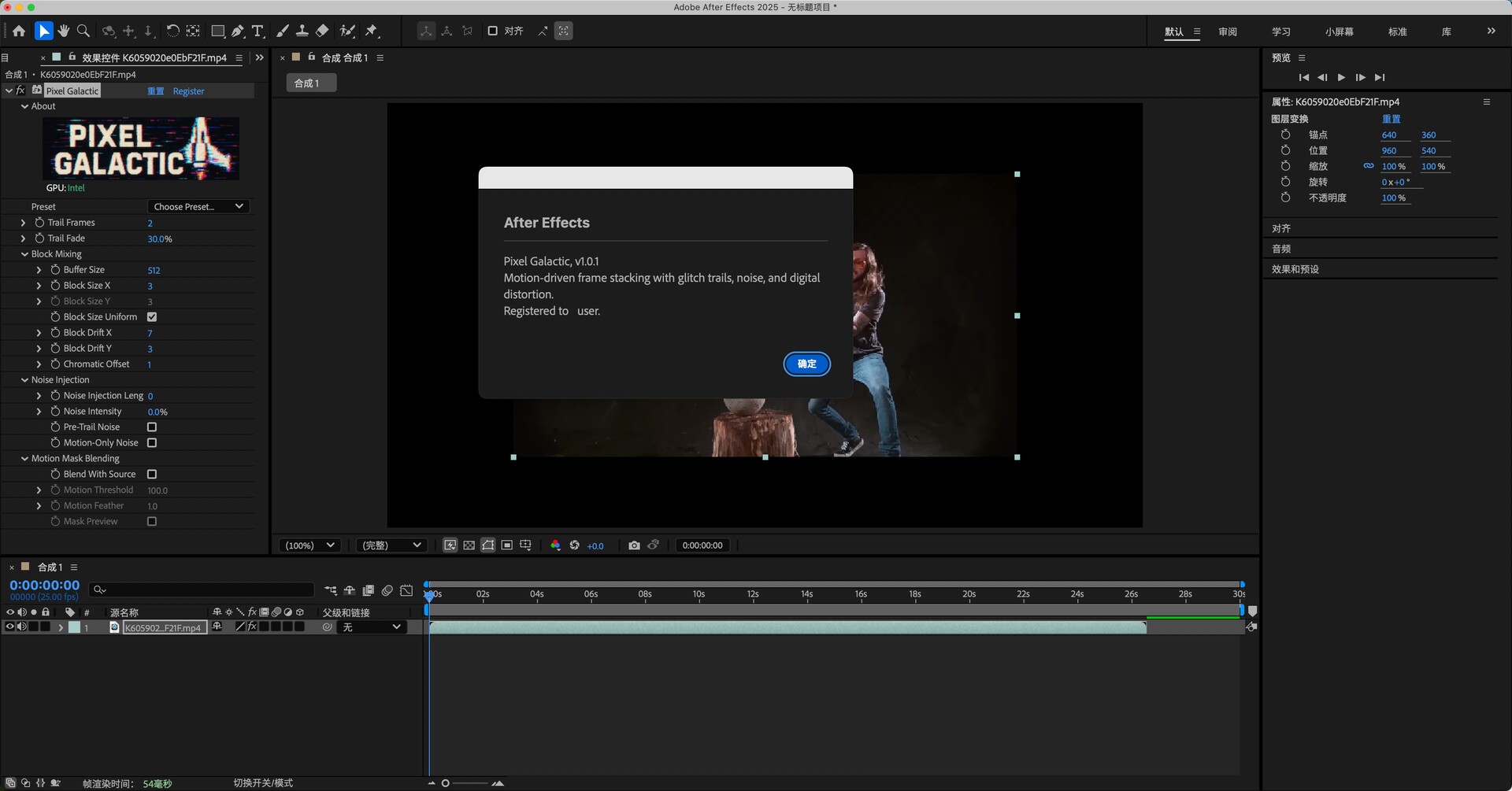This screenshot has height=791, width=1512.
Task: Switch to the 库 workspace
Action: pyautogui.click(x=1446, y=31)
